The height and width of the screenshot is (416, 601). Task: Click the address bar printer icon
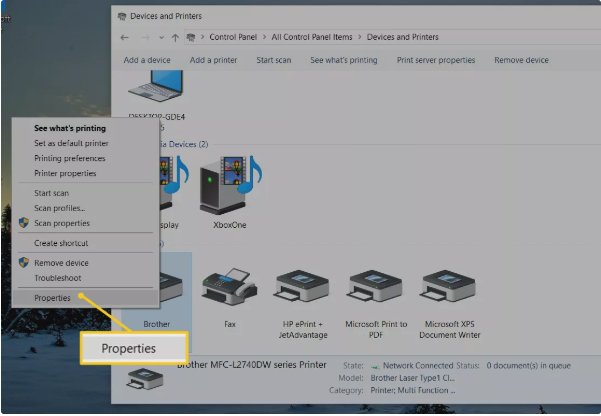click(x=190, y=37)
